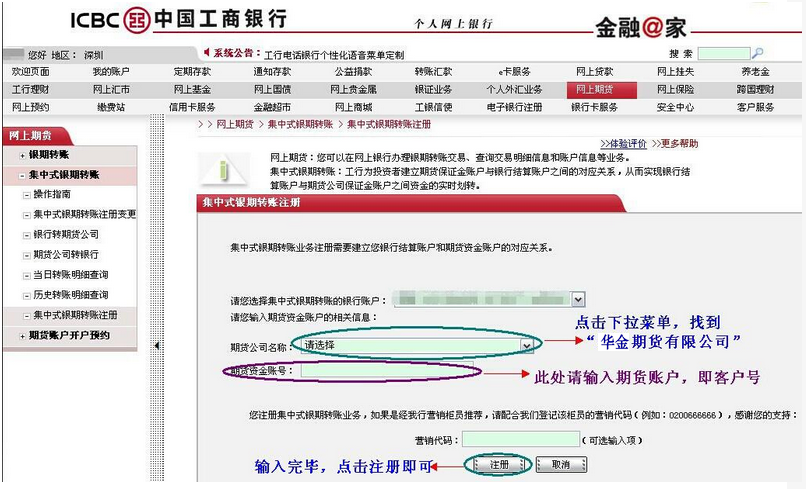Open the 期货公司名称 dropdown
806x489 pixels.
point(527,346)
